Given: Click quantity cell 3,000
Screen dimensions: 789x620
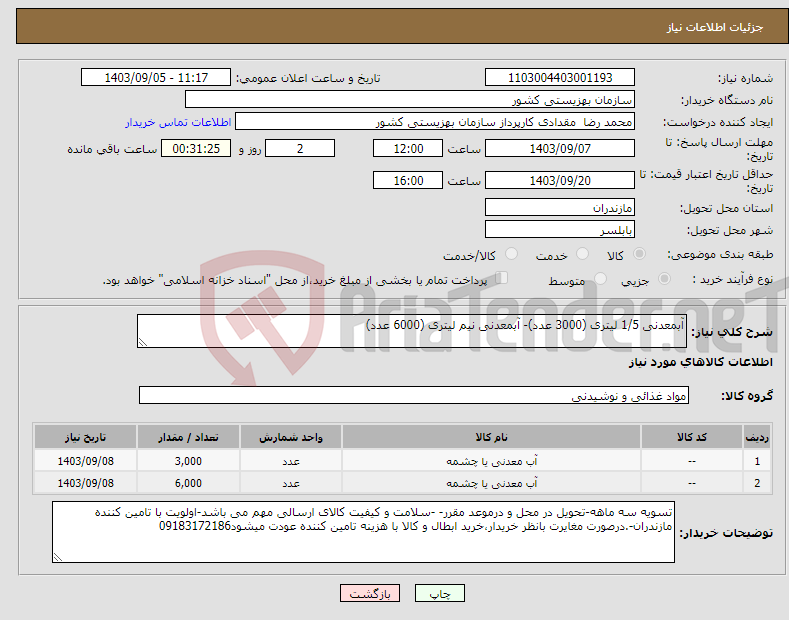Looking at the screenshot, I should click(188, 461).
